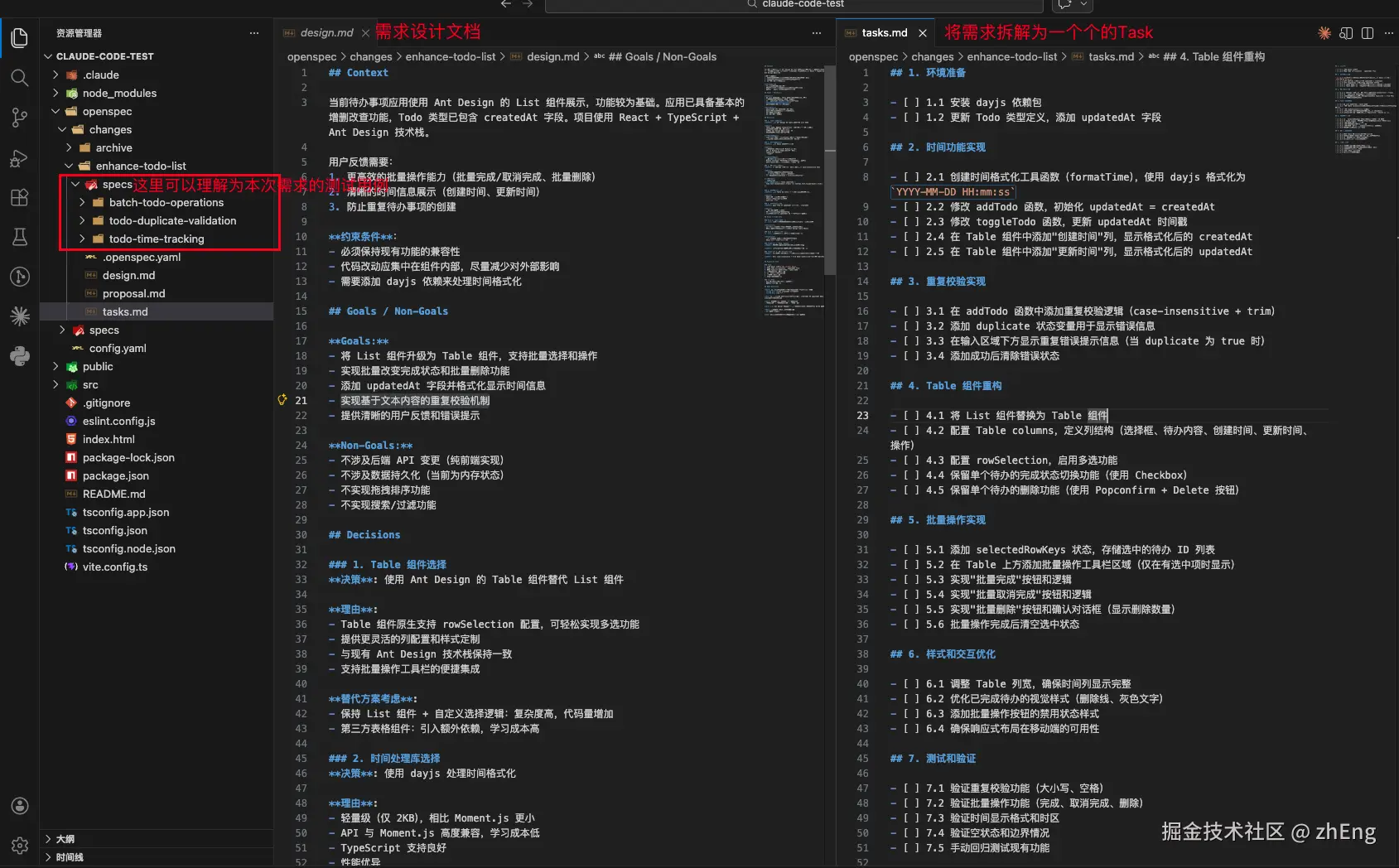This screenshot has width=1399, height=868.
Task: Open explorer panel more actions ellipsis
Action: point(254,33)
